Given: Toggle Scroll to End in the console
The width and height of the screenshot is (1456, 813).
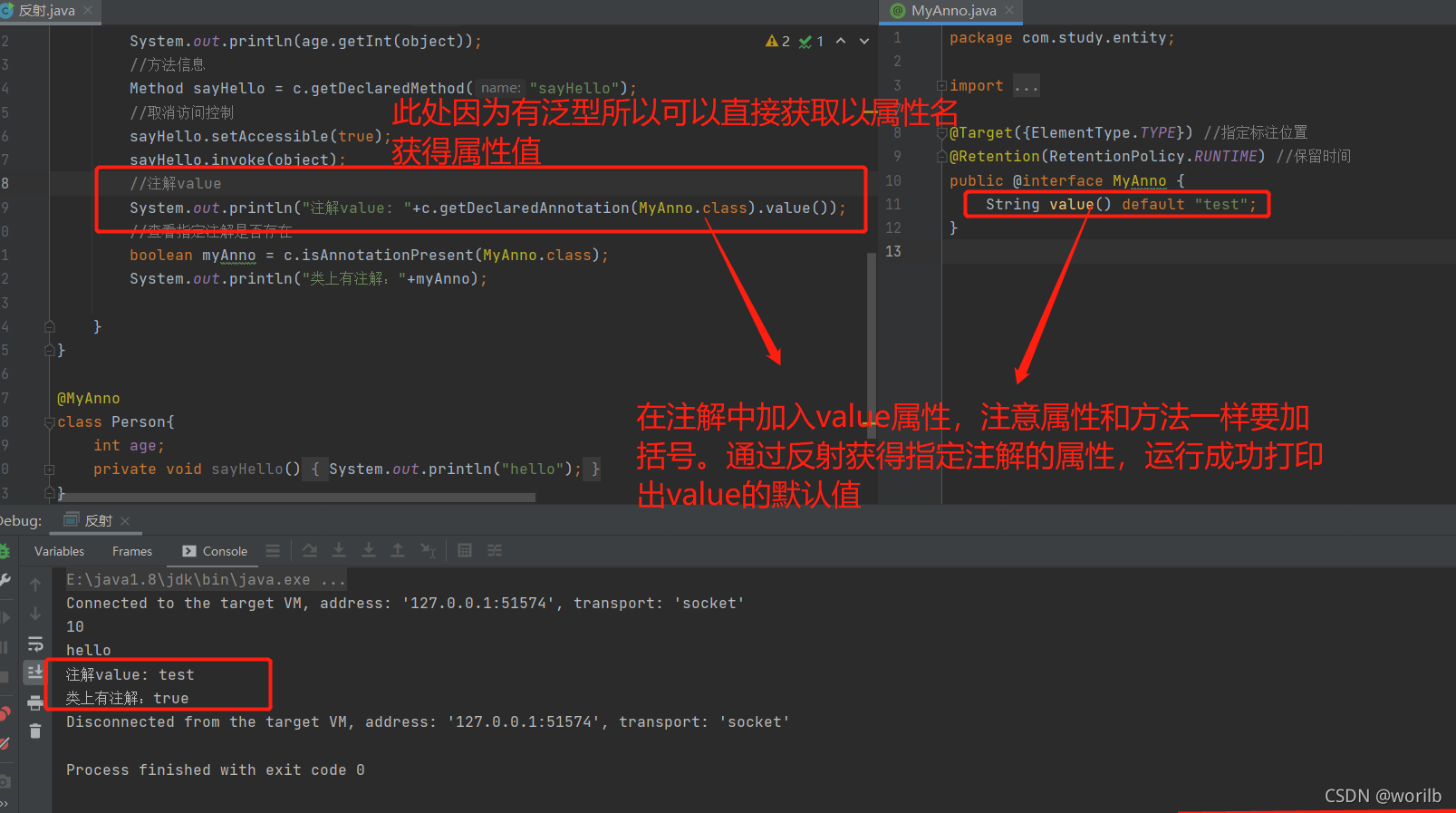Looking at the screenshot, I should click(x=35, y=672).
